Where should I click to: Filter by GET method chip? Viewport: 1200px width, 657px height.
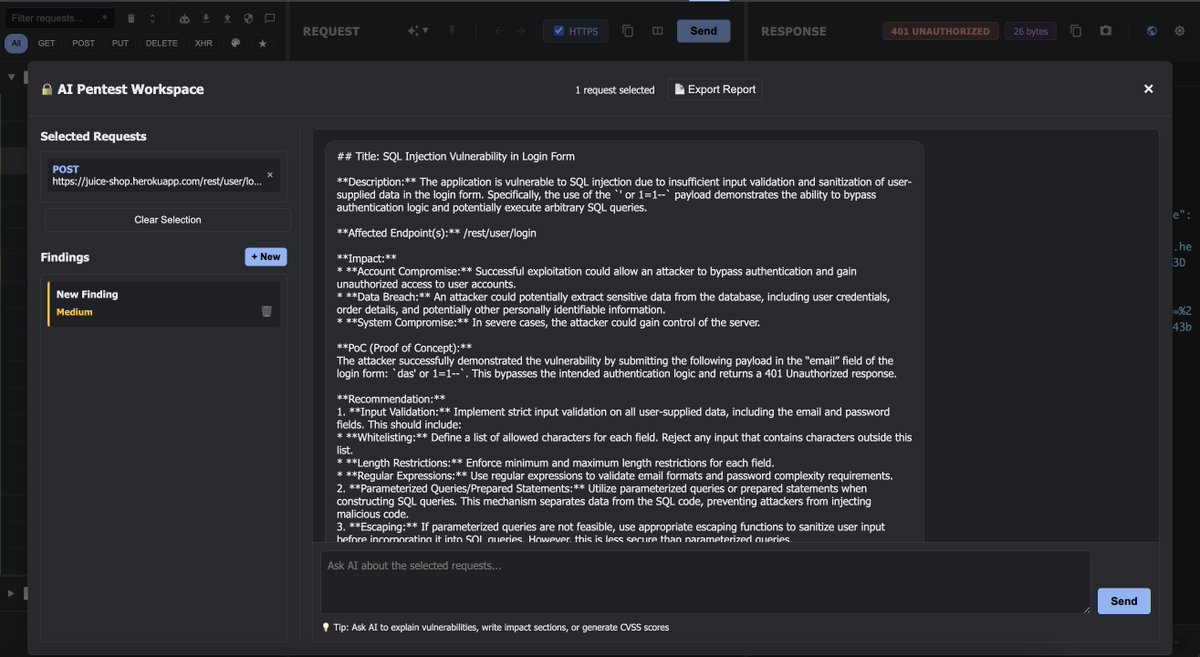[x=47, y=43]
